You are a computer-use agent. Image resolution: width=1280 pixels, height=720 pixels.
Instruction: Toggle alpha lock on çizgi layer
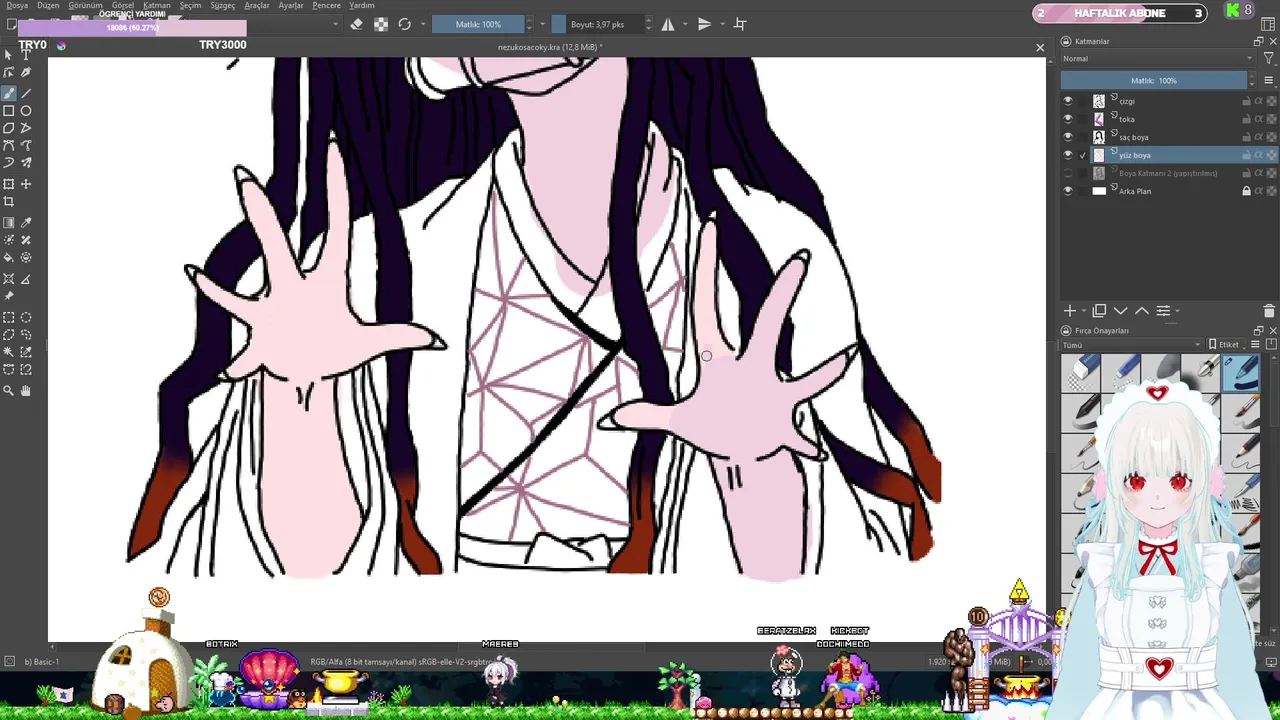[x=1271, y=101]
